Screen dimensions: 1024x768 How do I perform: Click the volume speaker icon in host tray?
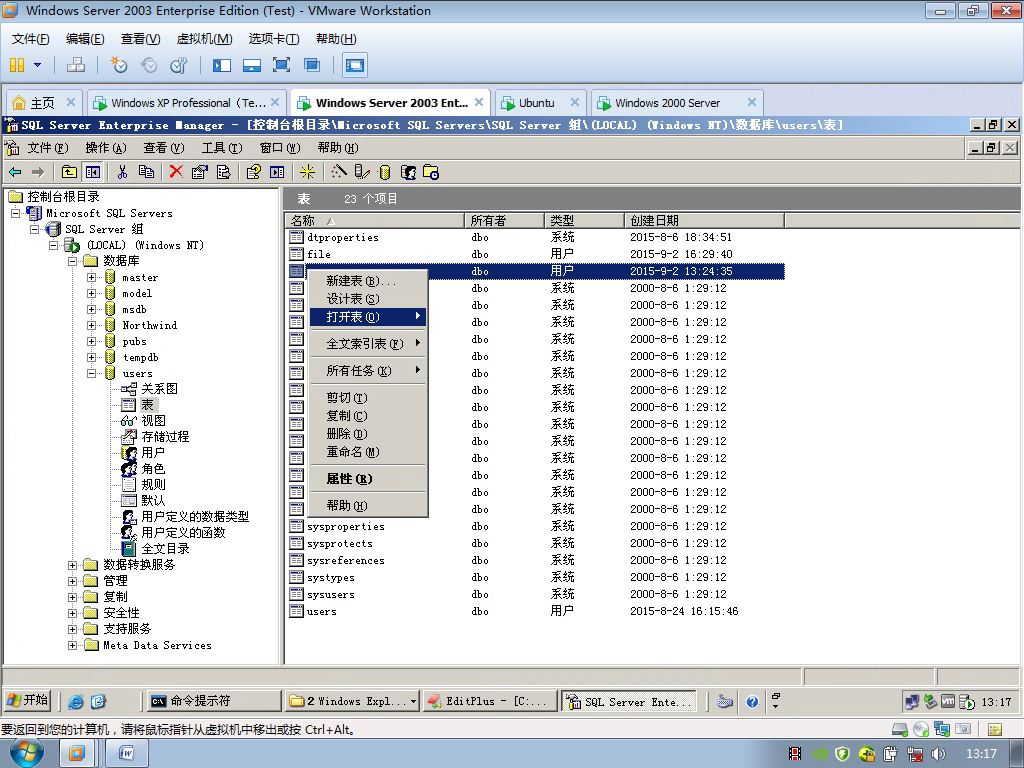click(938, 754)
